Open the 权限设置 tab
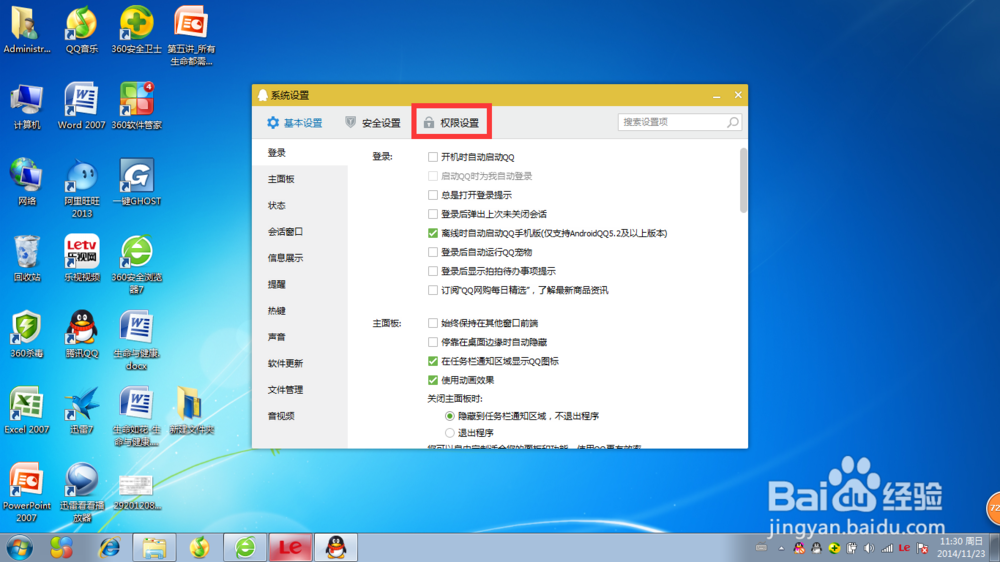 [451, 122]
